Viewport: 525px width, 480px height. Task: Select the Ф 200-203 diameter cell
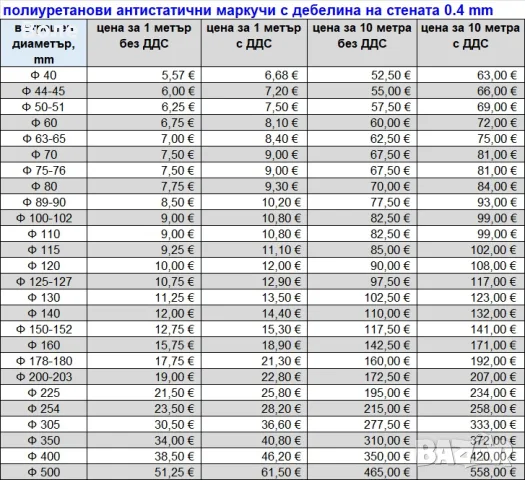click(44, 377)
